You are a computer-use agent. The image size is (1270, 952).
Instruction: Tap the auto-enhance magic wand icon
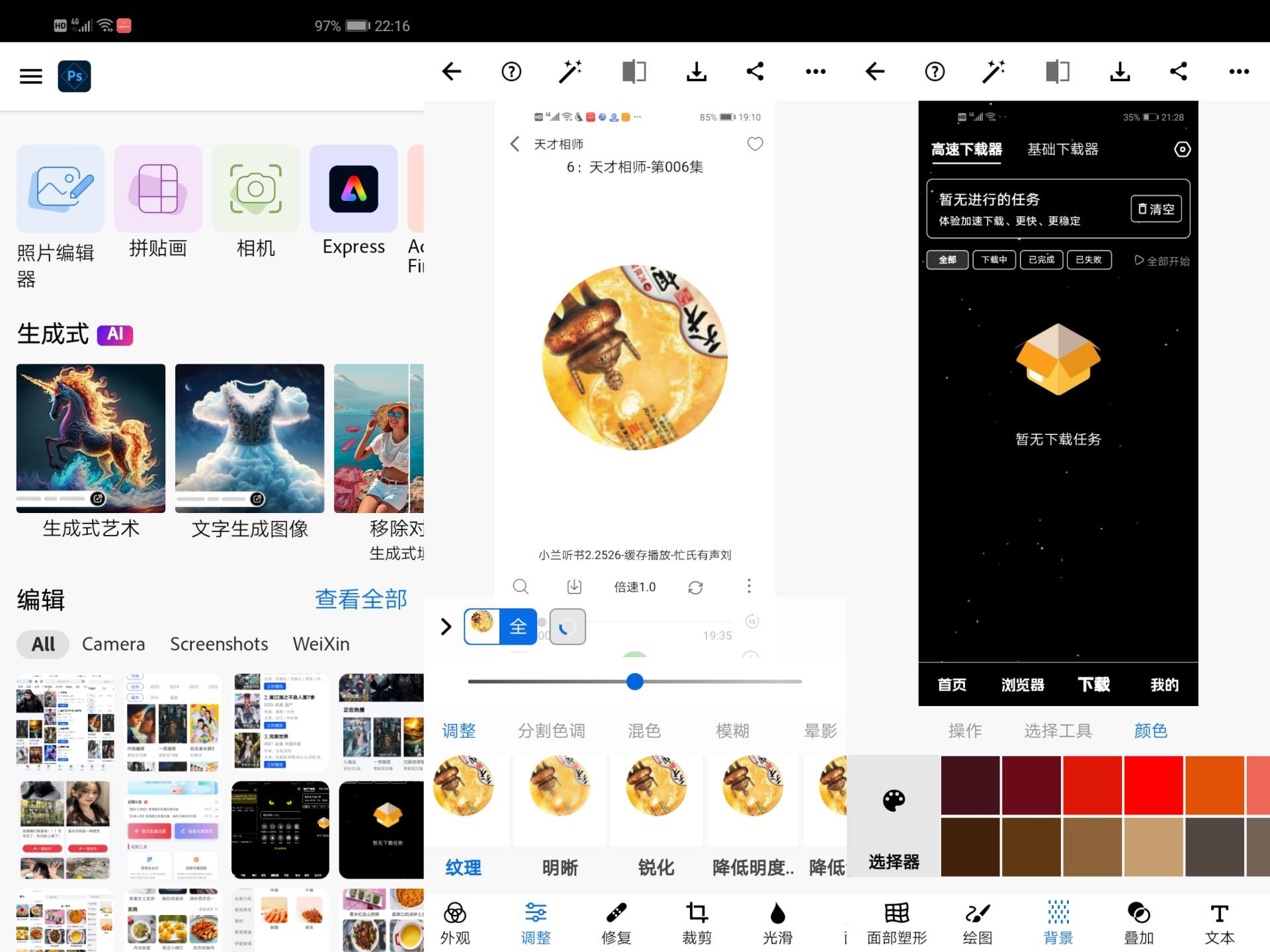(x=570, y=71)
